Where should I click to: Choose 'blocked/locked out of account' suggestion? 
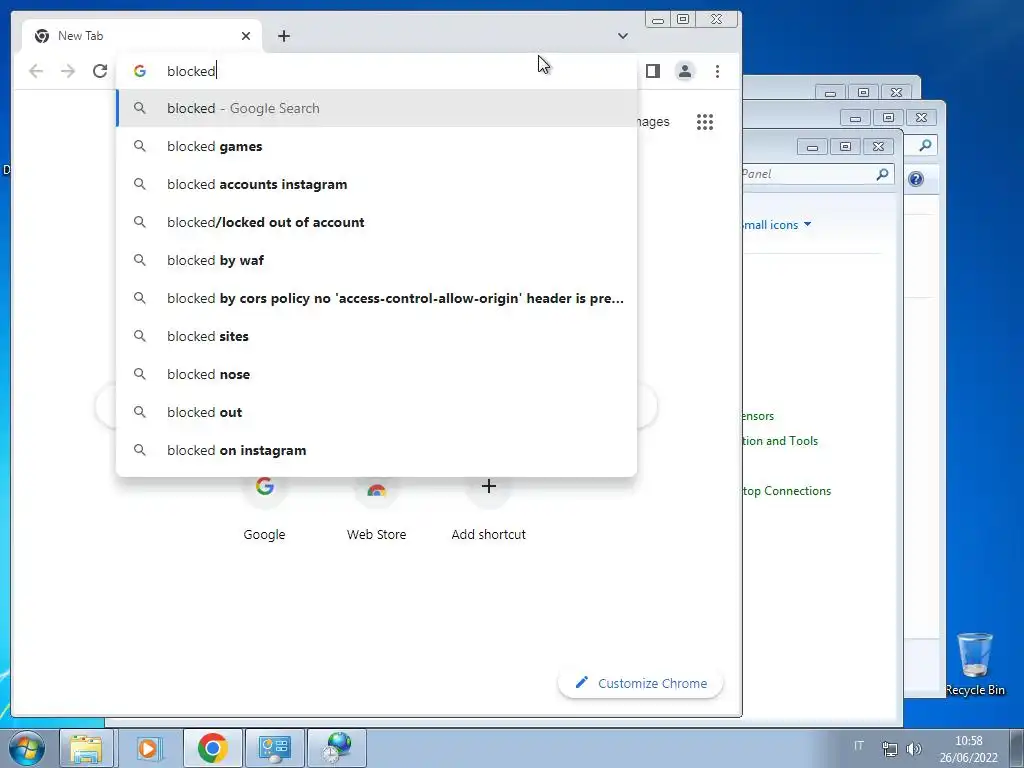376,222
